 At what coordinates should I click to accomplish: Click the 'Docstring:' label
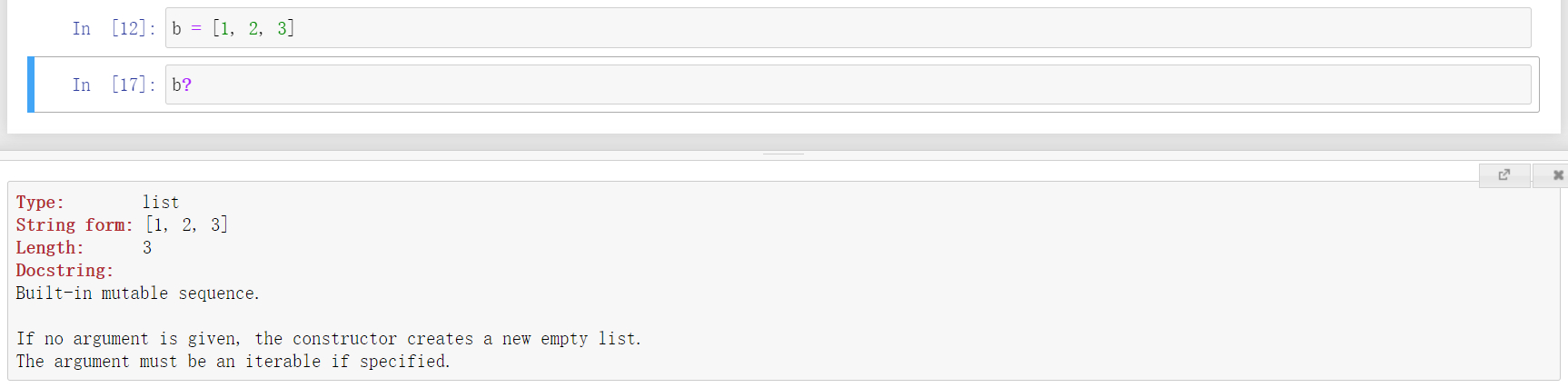pos(65,271)
